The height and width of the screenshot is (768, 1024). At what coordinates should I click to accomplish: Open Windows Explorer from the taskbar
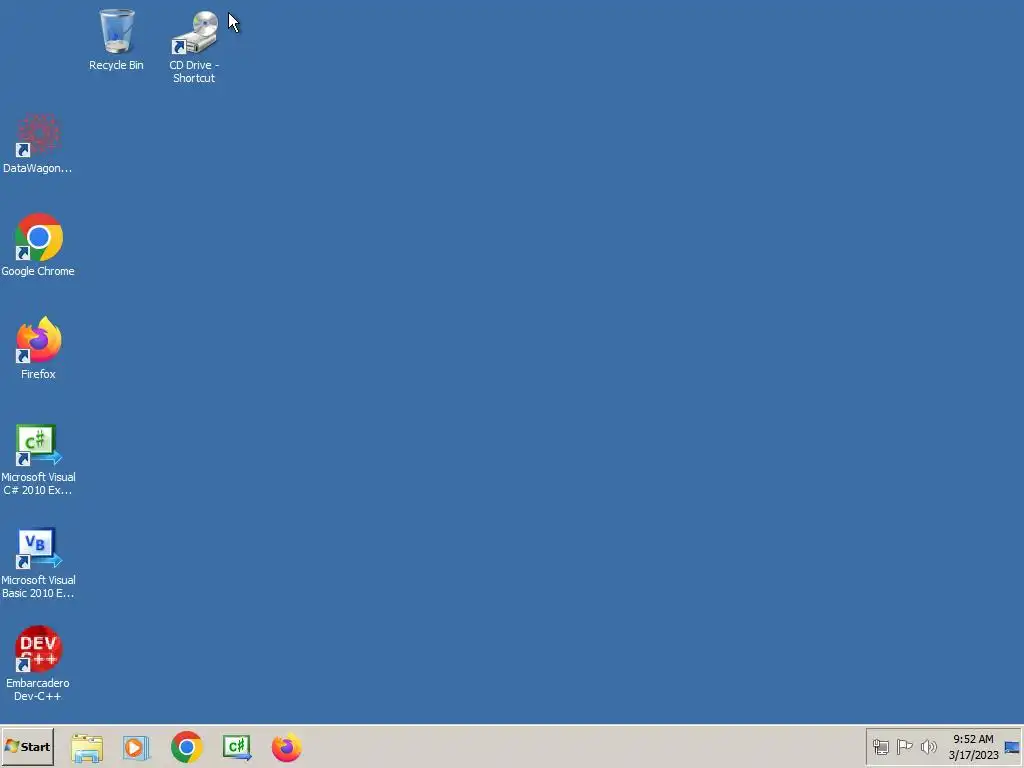coord(87,747)
